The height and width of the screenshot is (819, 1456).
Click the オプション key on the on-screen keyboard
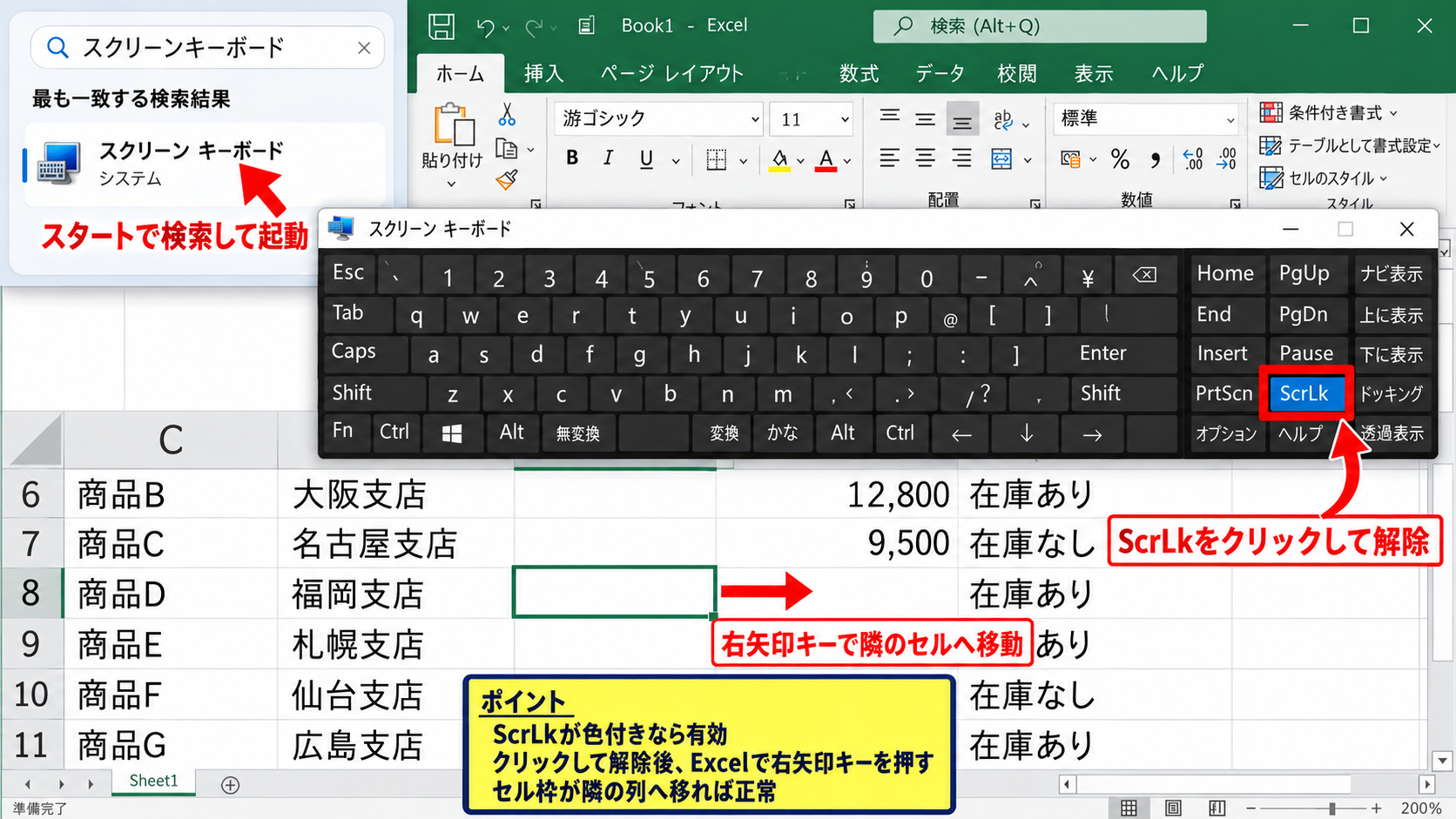click(1226, 433)
